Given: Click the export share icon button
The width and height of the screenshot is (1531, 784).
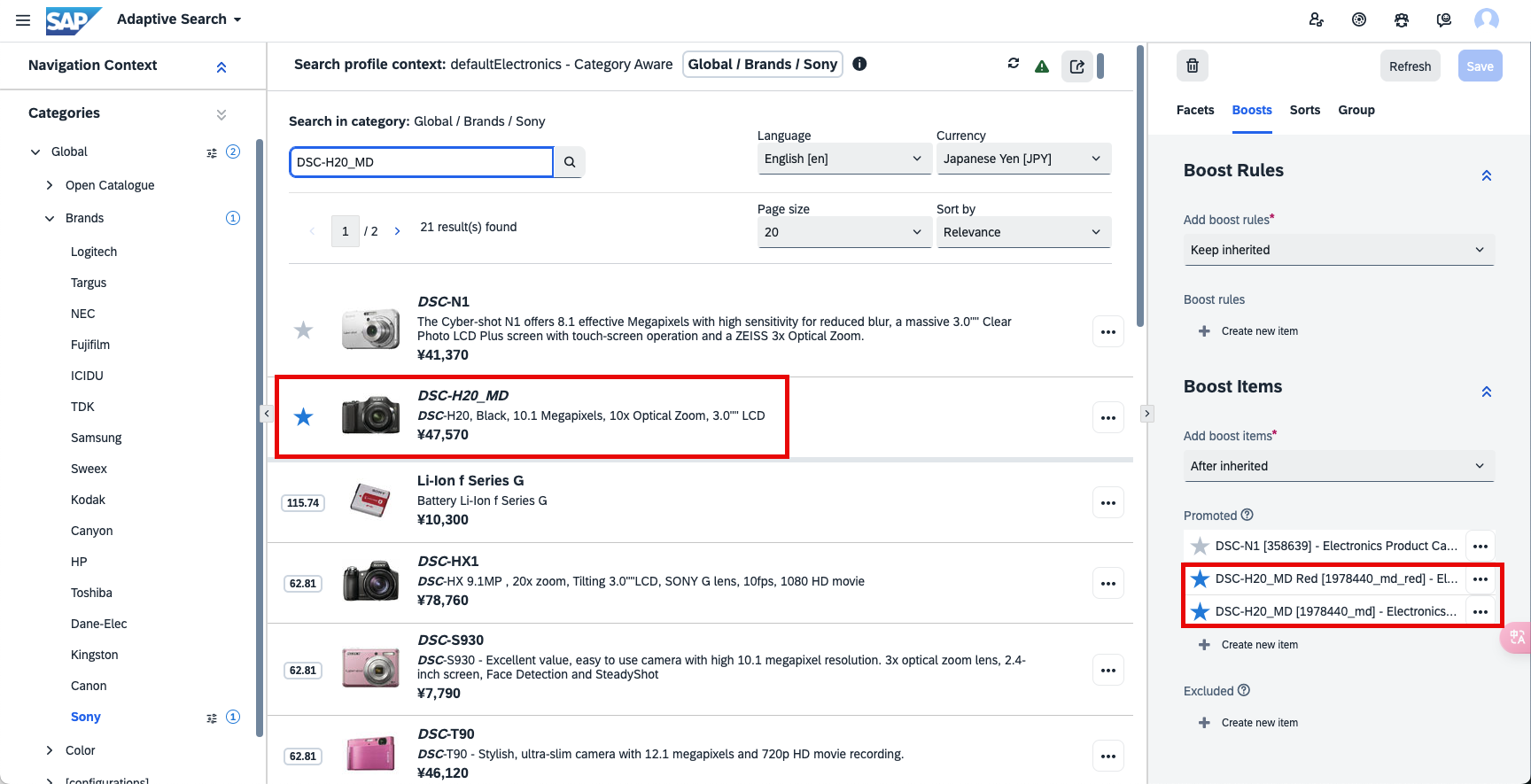Looking at the screenshot, I should click(x=1077, y=66).
